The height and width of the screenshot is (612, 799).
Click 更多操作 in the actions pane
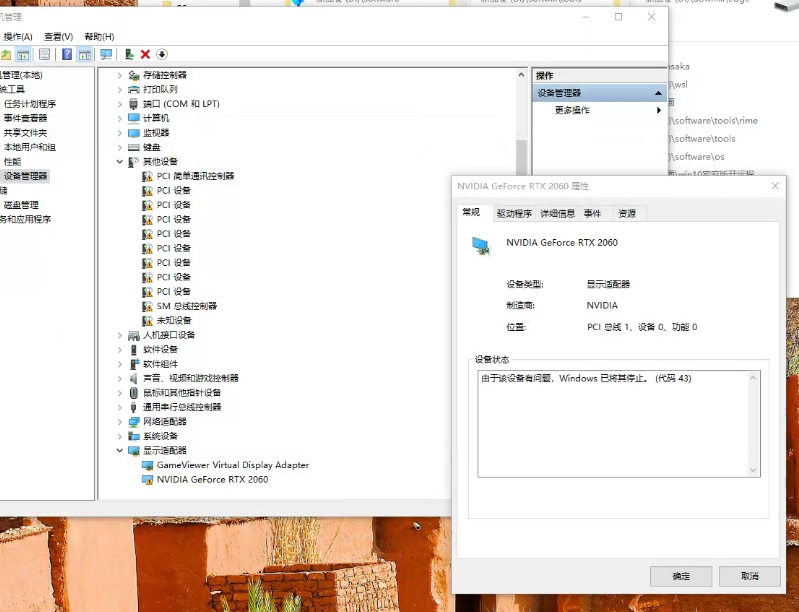[x=572, y=110]
